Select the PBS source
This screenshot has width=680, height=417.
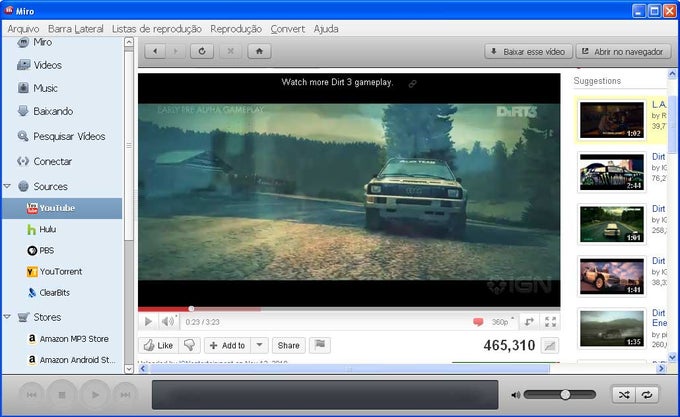40,251
